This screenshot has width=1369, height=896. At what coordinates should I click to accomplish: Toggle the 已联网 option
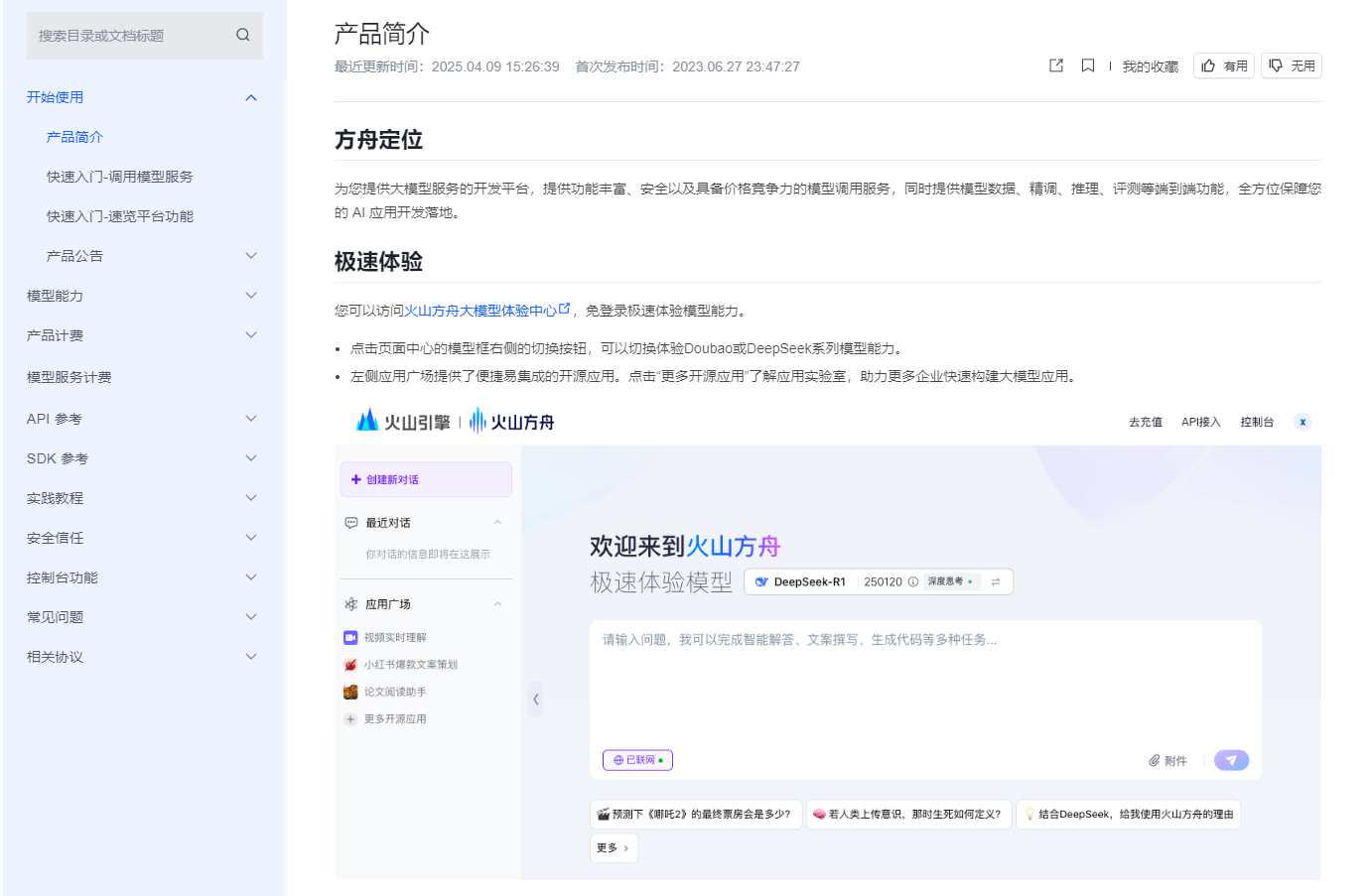638,760
